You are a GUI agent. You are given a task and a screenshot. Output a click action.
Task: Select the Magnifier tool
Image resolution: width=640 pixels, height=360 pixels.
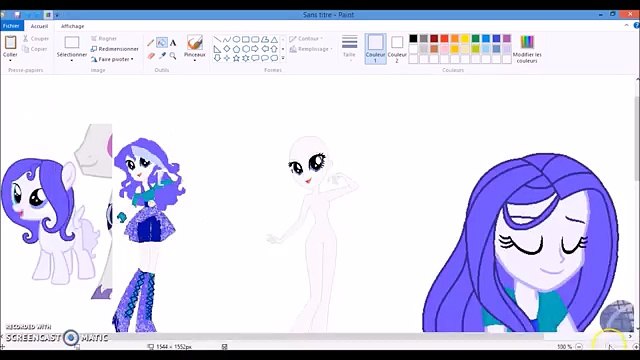[x=173, y=56]
